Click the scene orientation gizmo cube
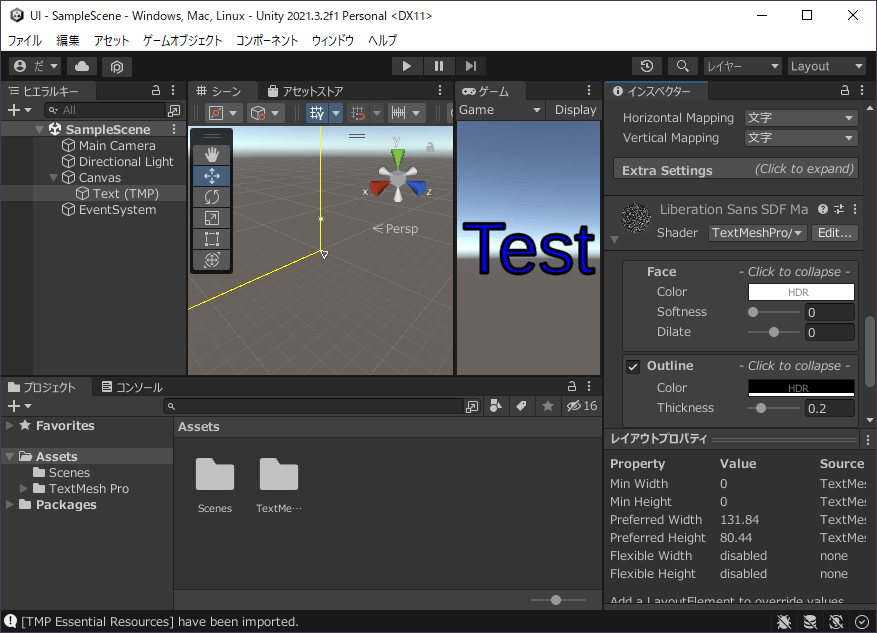Image resolution: width=877 pixels, height=633 pixels. click(x=398, y=177)
